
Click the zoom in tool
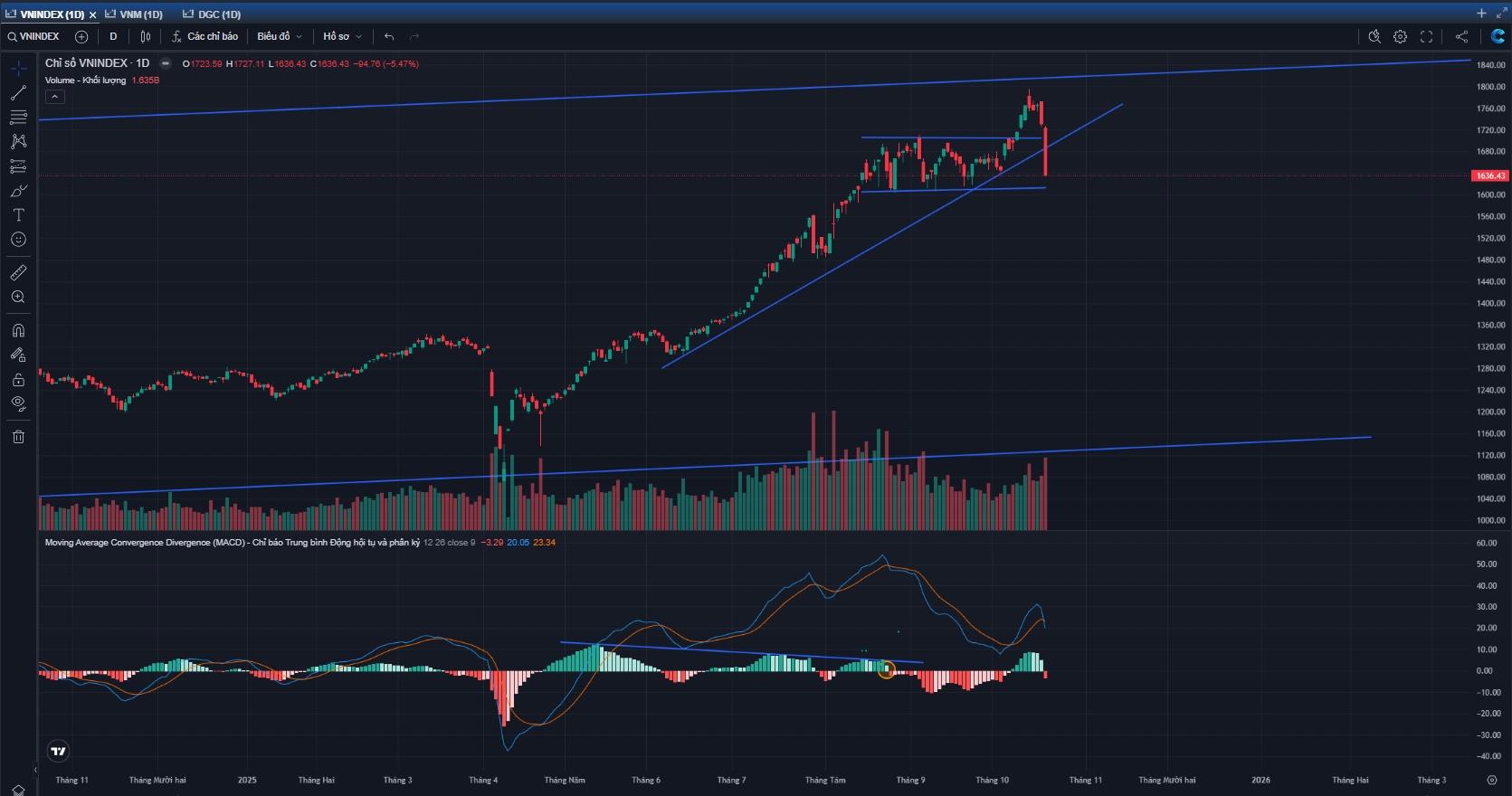(18, 298)
